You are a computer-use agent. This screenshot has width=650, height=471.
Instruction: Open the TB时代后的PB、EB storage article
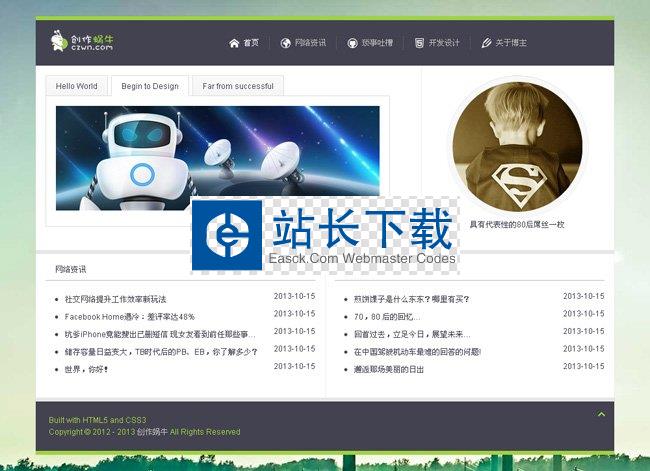(x=161, y=352)
